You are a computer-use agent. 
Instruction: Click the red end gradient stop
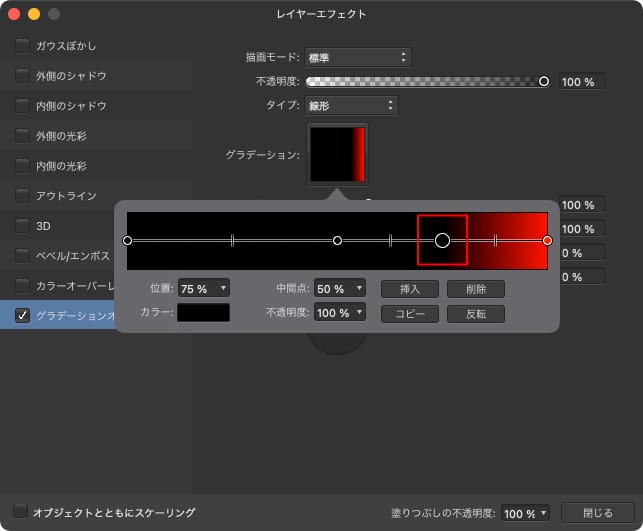tap(547, 241)
